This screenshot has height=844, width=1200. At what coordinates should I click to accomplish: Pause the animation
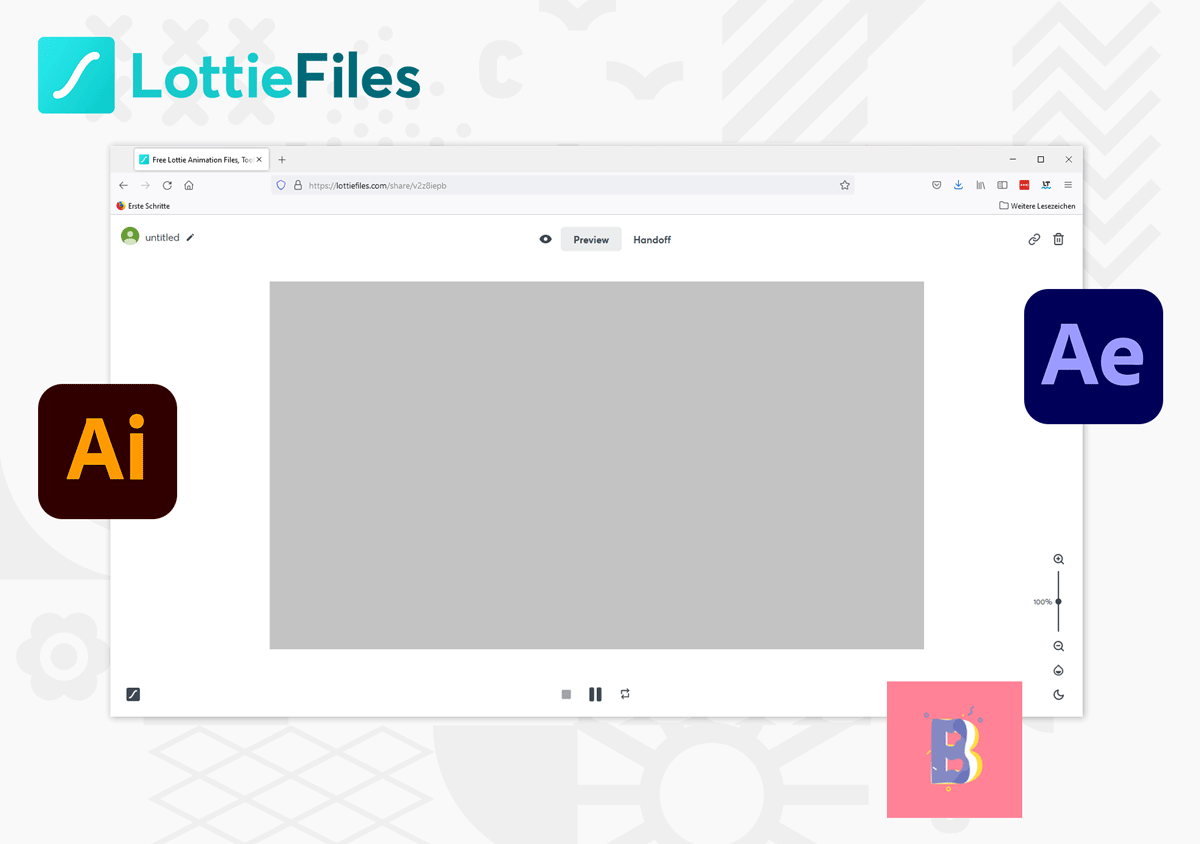[595, 694]
